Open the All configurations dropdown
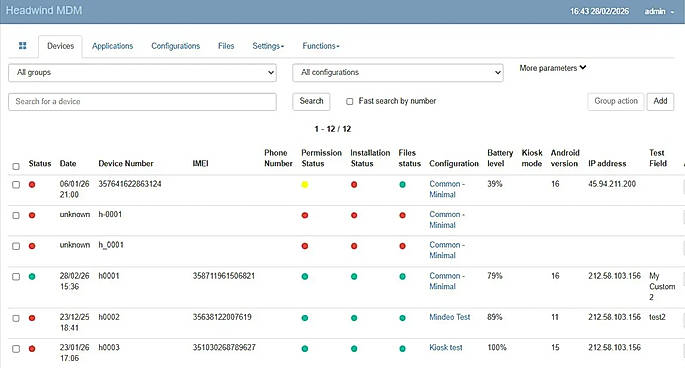The width and height of the screenshot is (685, 368). [x=398, y=73]
